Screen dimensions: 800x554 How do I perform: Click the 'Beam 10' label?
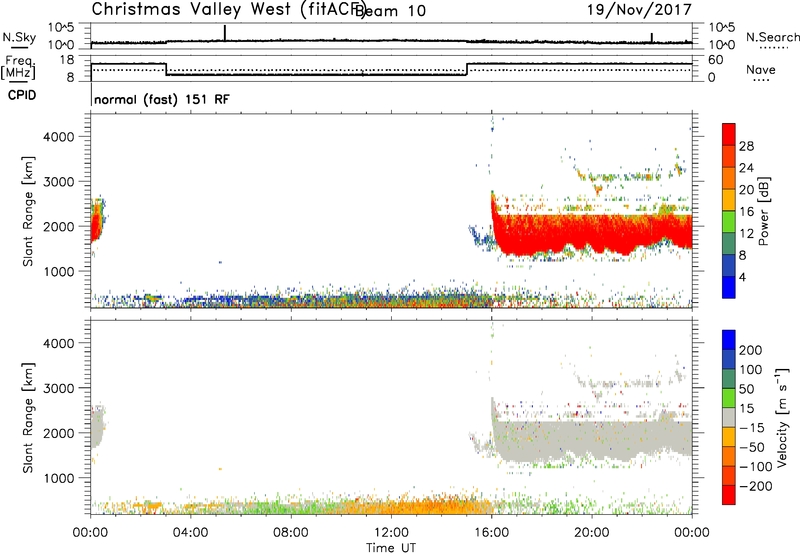(391, 11)
